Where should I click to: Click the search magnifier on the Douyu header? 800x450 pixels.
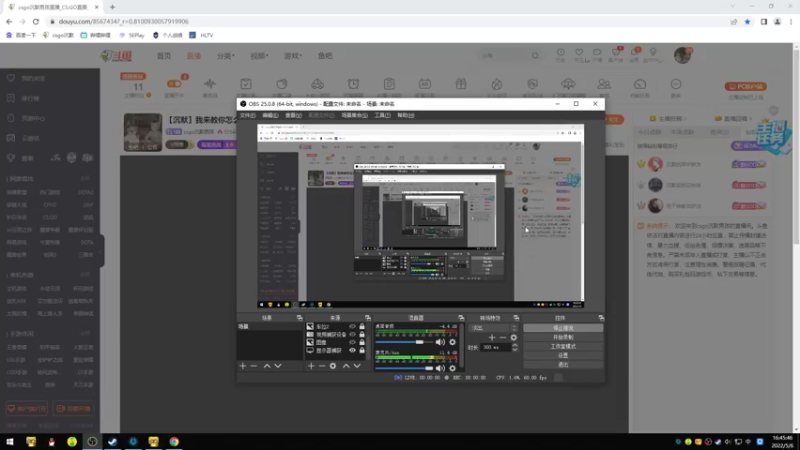click(x=535, y=56)
